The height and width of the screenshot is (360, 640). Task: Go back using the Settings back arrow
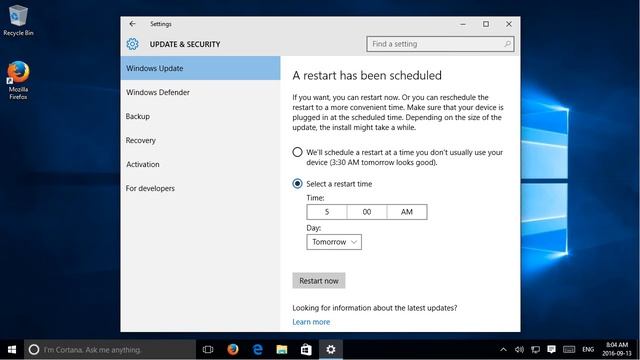132,24
